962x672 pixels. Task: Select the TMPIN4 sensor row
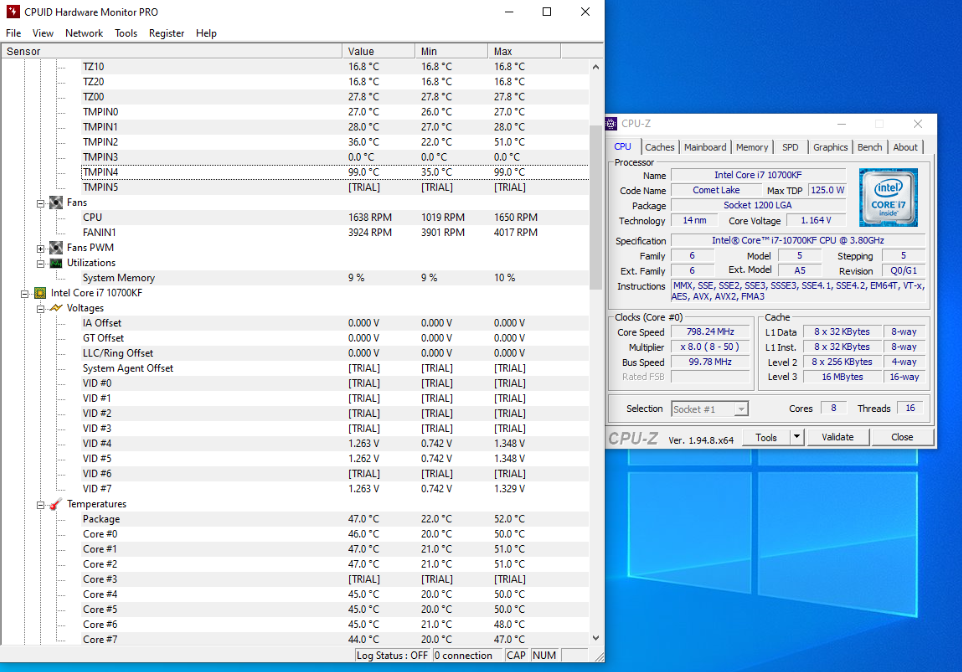tap(334, 172)
